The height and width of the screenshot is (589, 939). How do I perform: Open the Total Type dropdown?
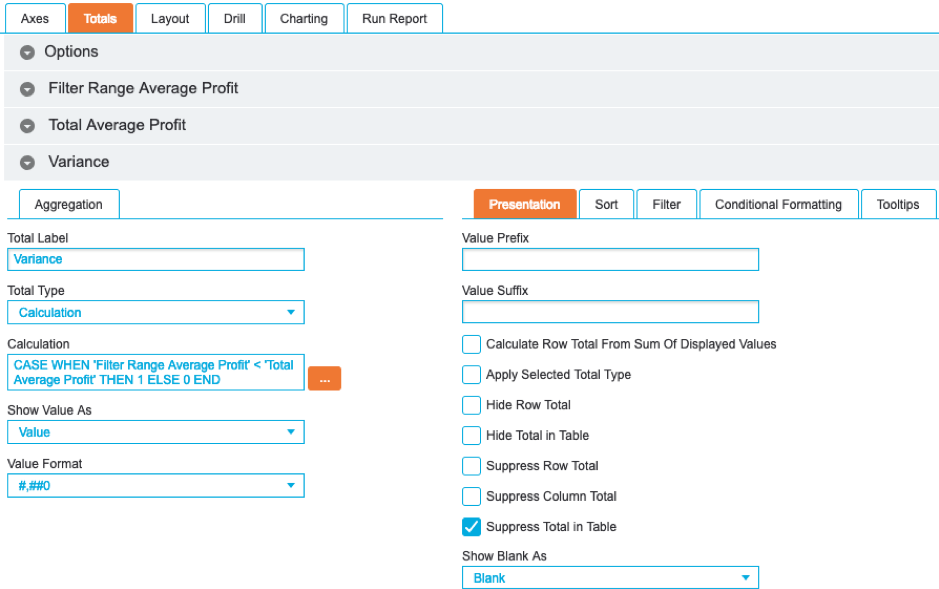click(x=156, y=312)
